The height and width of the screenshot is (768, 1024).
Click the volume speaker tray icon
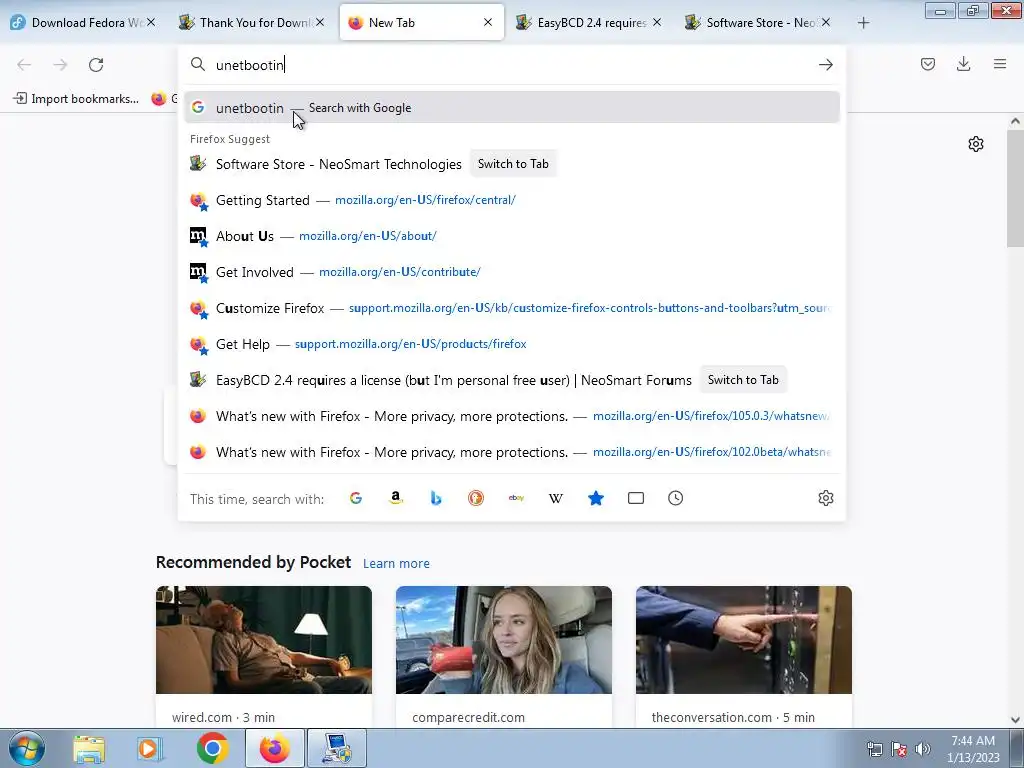click(x=922, y=749)
